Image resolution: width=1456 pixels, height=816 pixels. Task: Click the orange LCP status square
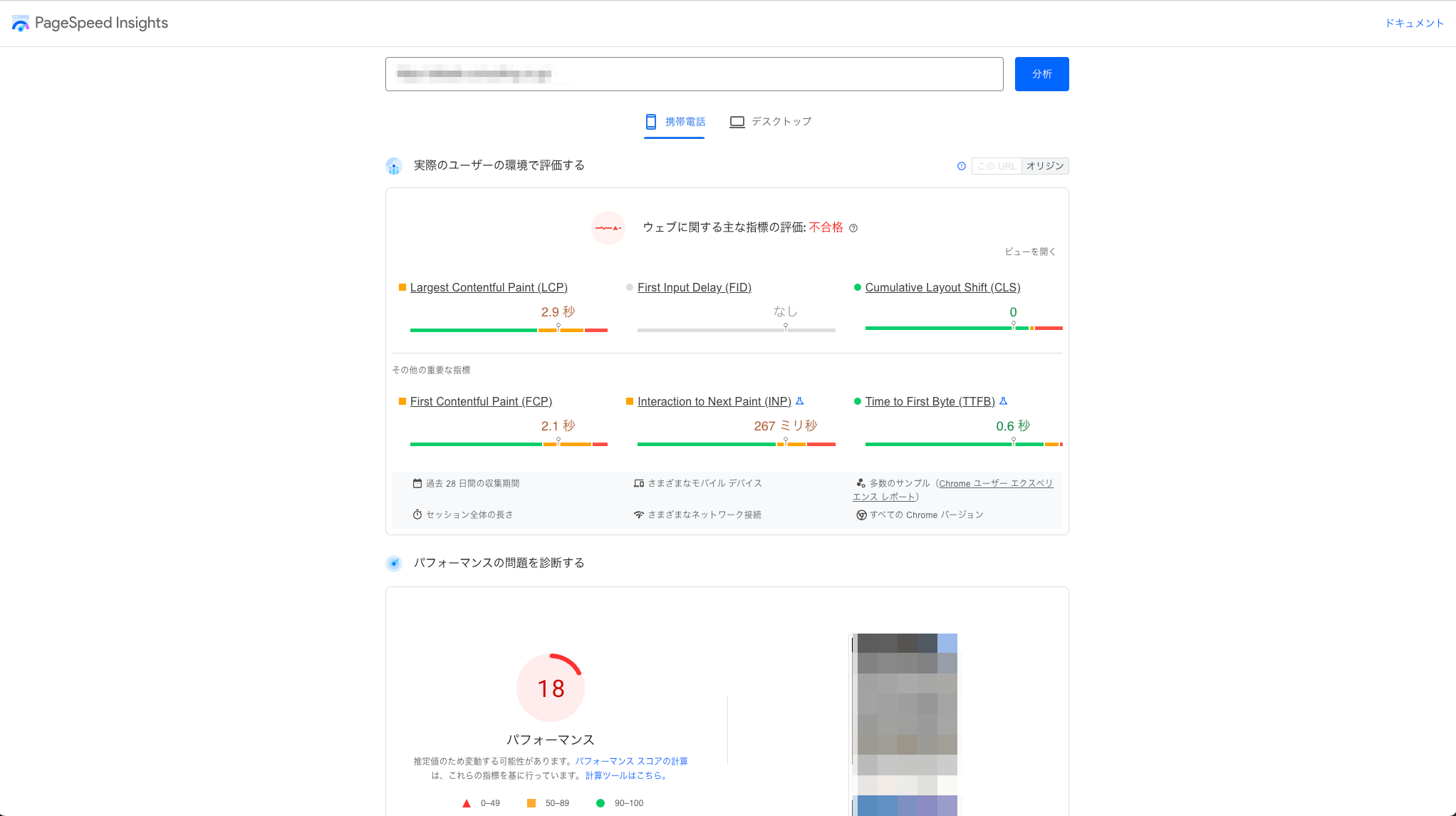pos(402,287)
